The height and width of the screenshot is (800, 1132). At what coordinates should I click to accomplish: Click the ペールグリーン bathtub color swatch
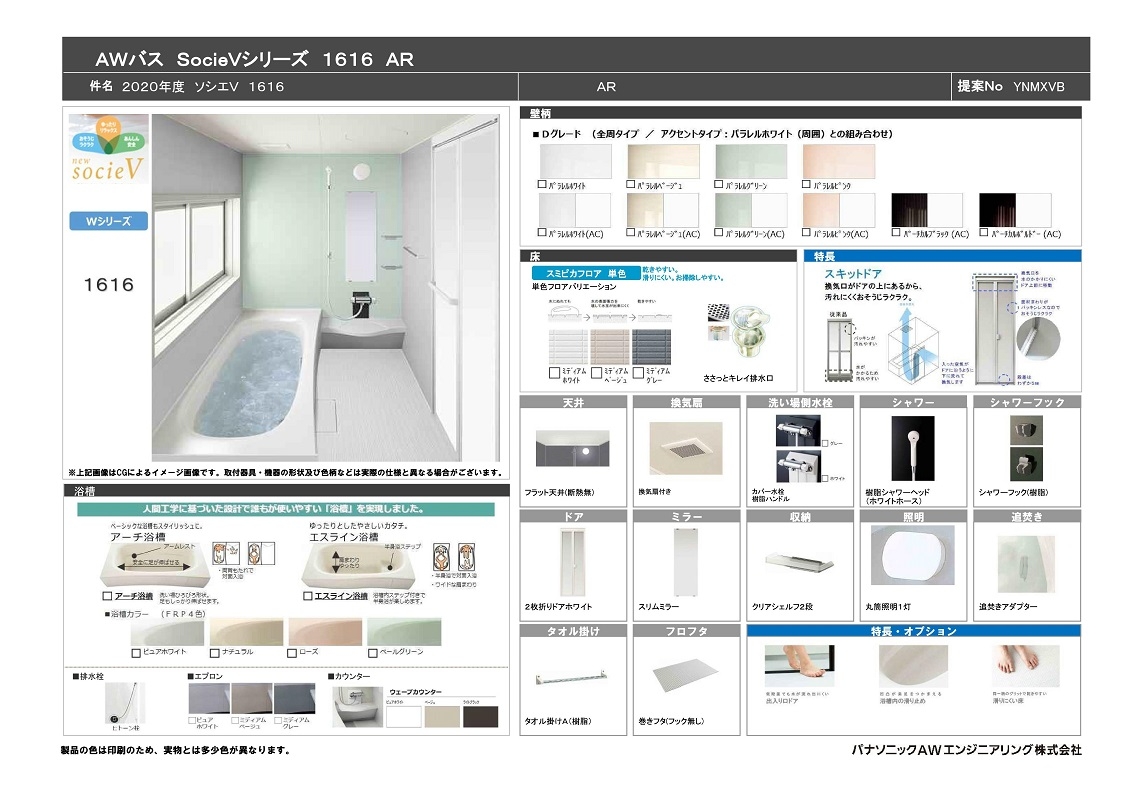coord(404,632)
